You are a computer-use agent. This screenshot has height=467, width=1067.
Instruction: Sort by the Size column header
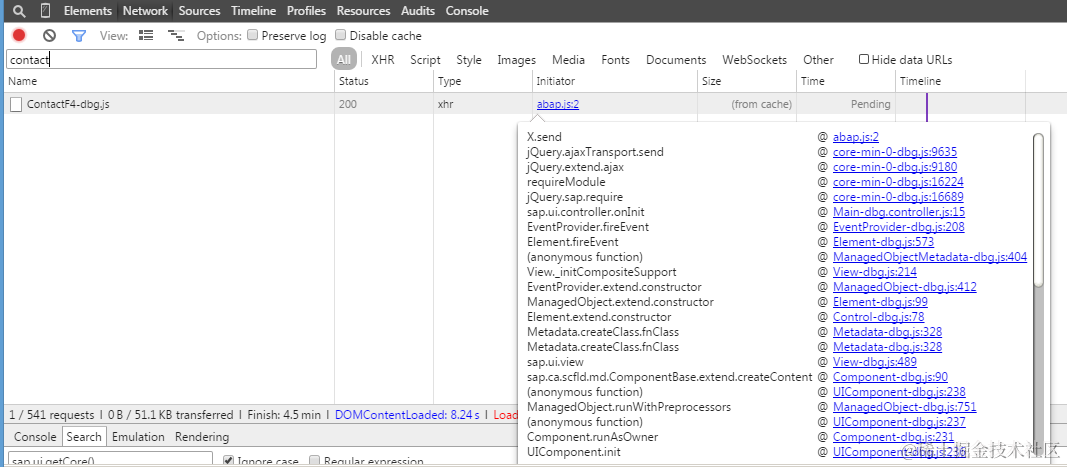click(x=747, y=81)
